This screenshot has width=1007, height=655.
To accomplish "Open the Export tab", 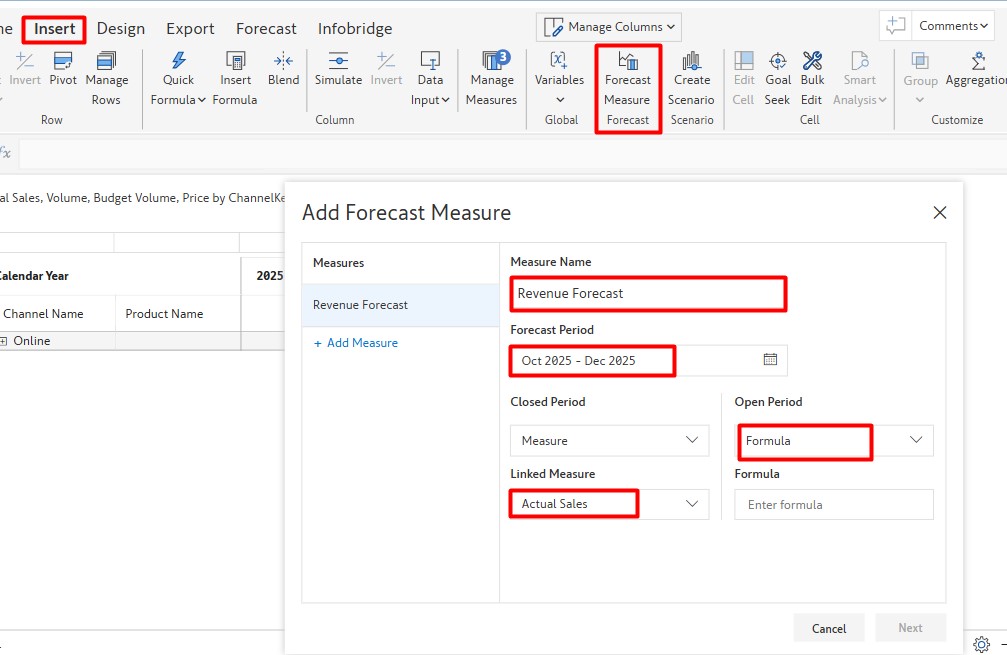I will click(x=190, y=29).
